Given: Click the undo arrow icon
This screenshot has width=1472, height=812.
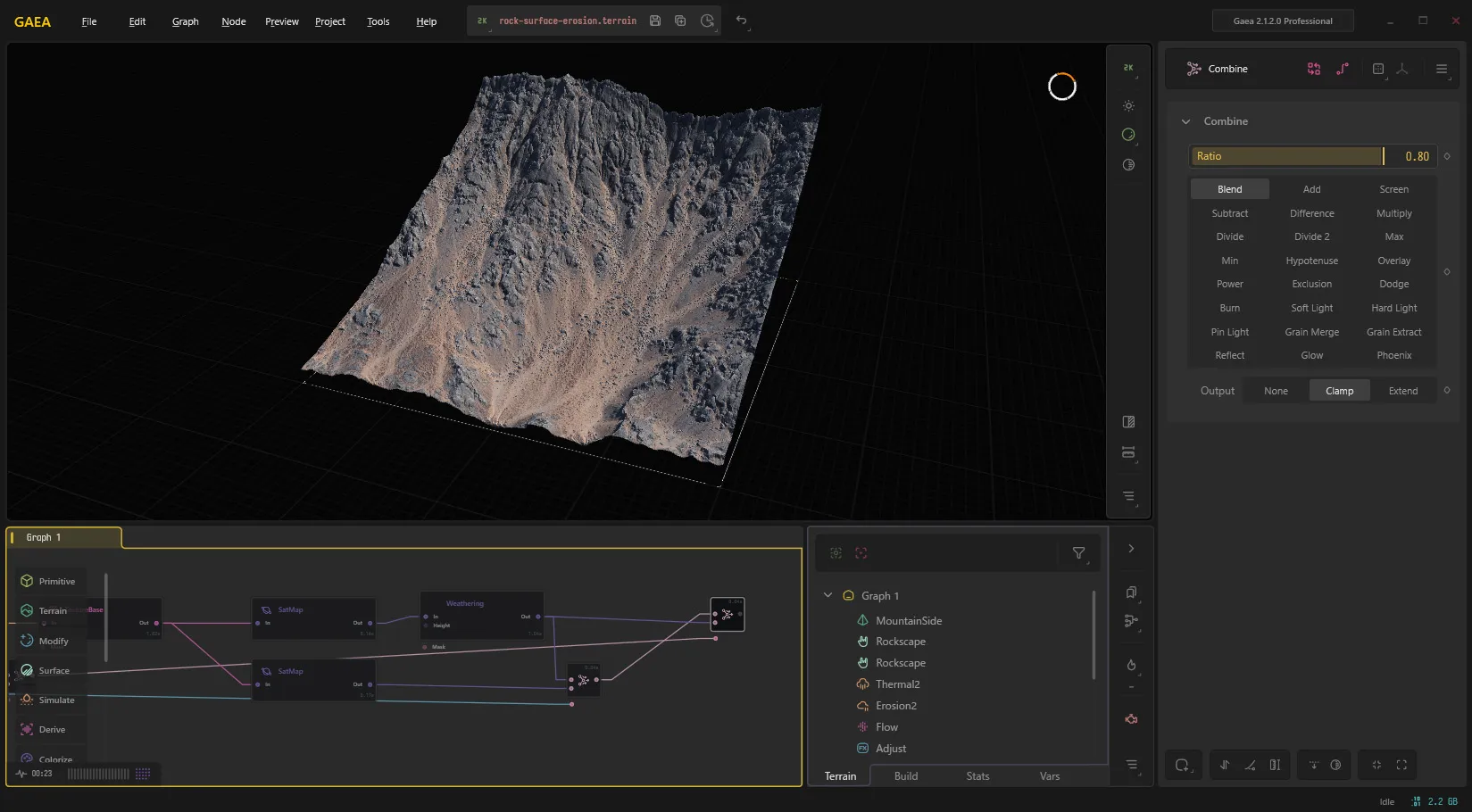Looking at the screenshot, I should tap(741, 21).
